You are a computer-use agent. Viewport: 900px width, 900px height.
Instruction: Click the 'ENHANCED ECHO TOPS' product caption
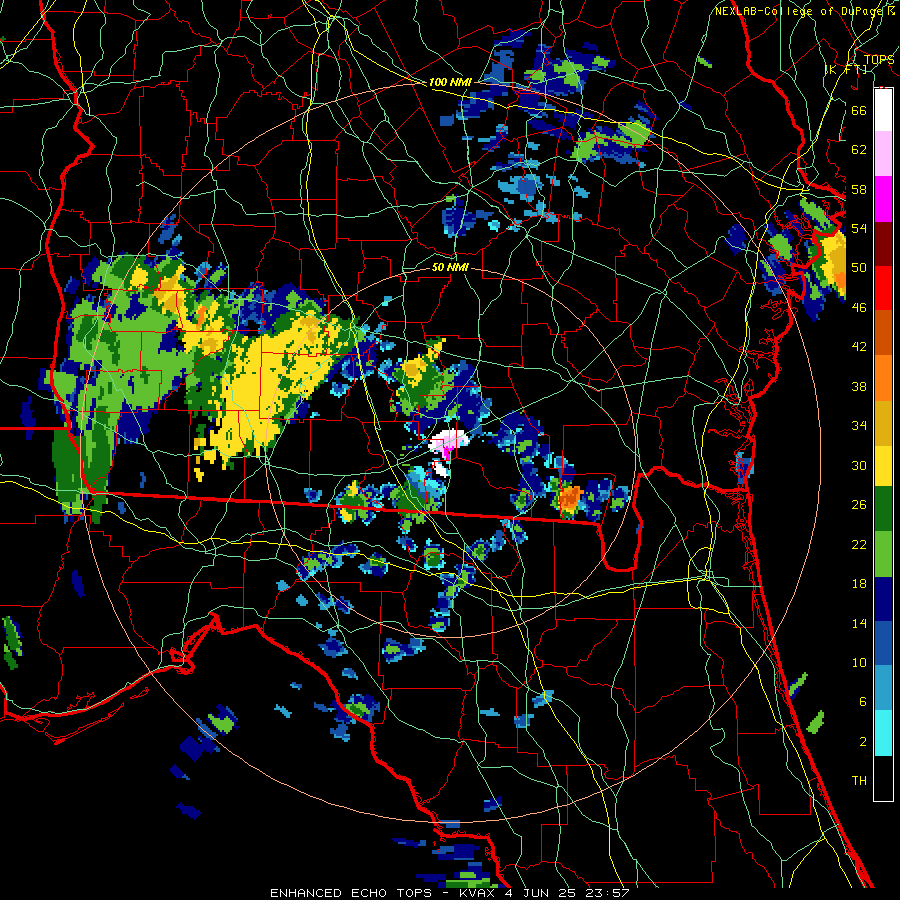tap(350, 893)
